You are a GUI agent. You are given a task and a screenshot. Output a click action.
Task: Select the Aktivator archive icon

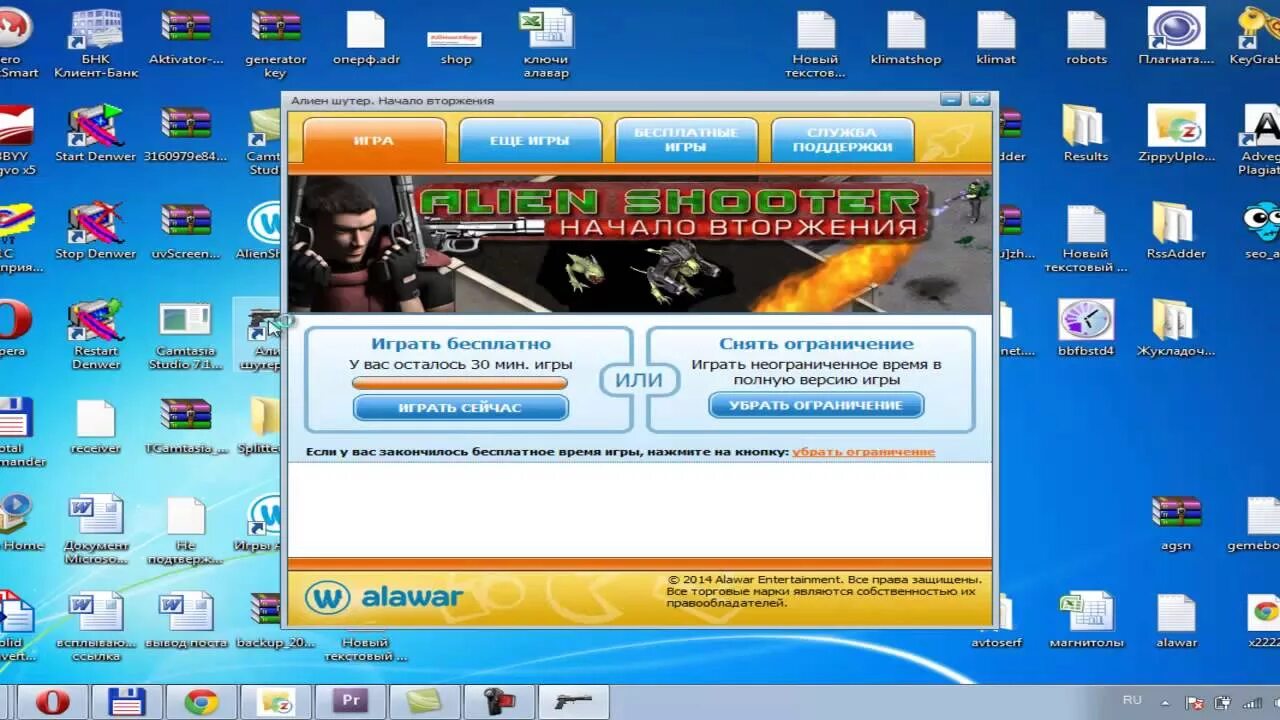[186, 38]
